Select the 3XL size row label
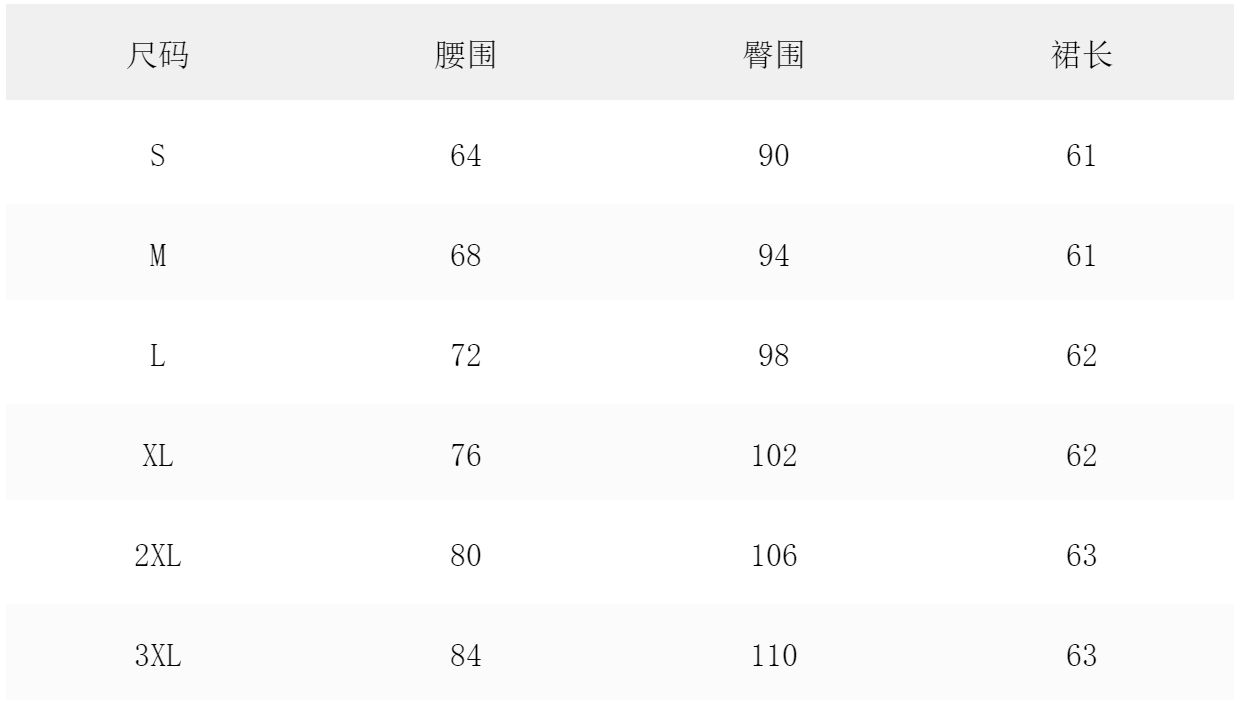Screen dimensions: 1240x708 click(158, 656)
